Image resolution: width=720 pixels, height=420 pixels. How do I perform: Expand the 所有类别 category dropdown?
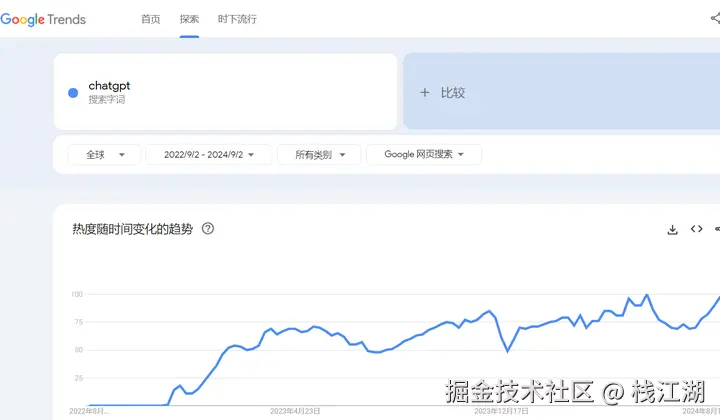(x=320, y=155)
